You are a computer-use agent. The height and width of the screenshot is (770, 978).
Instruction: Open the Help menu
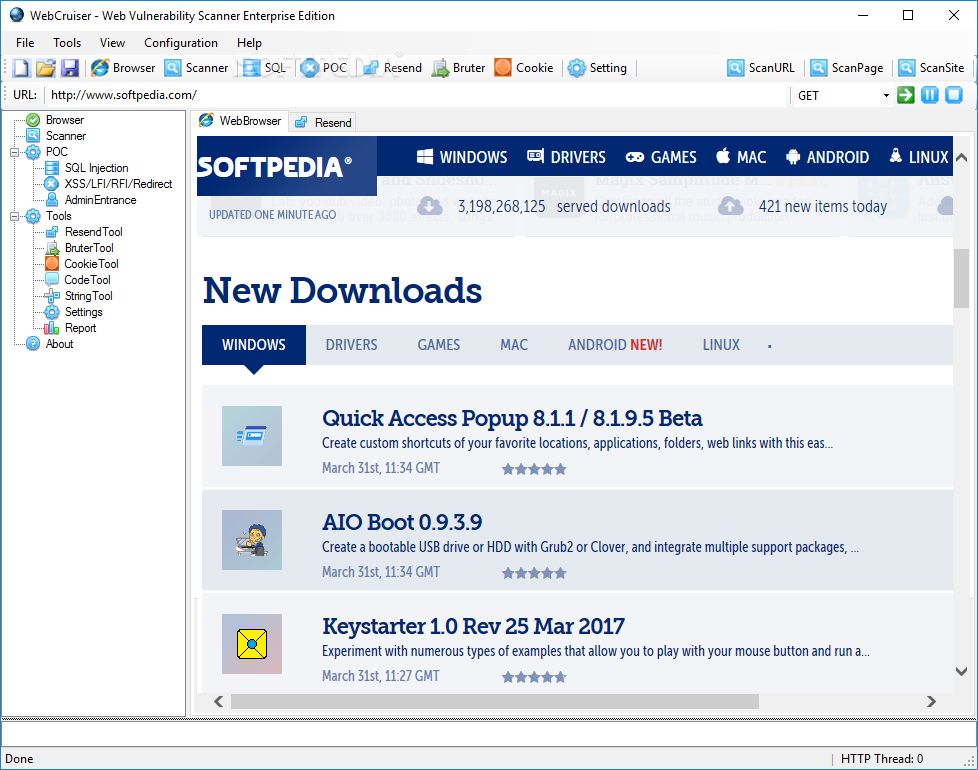point(249,43)
